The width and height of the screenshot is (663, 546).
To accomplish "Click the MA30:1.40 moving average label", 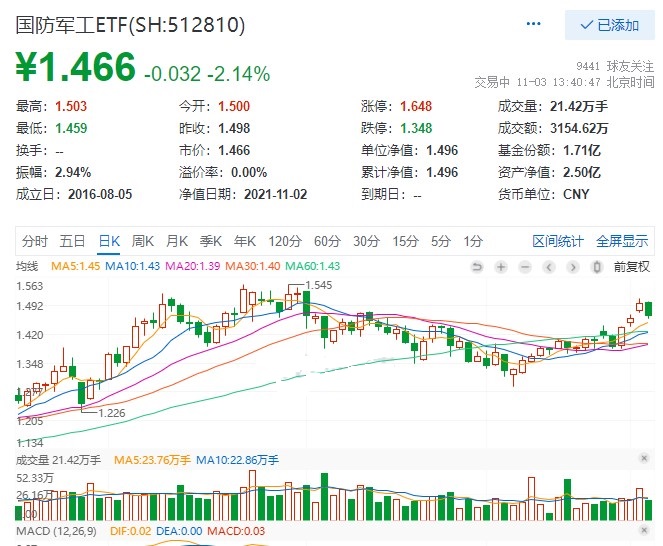I will [x=252, y=266].
